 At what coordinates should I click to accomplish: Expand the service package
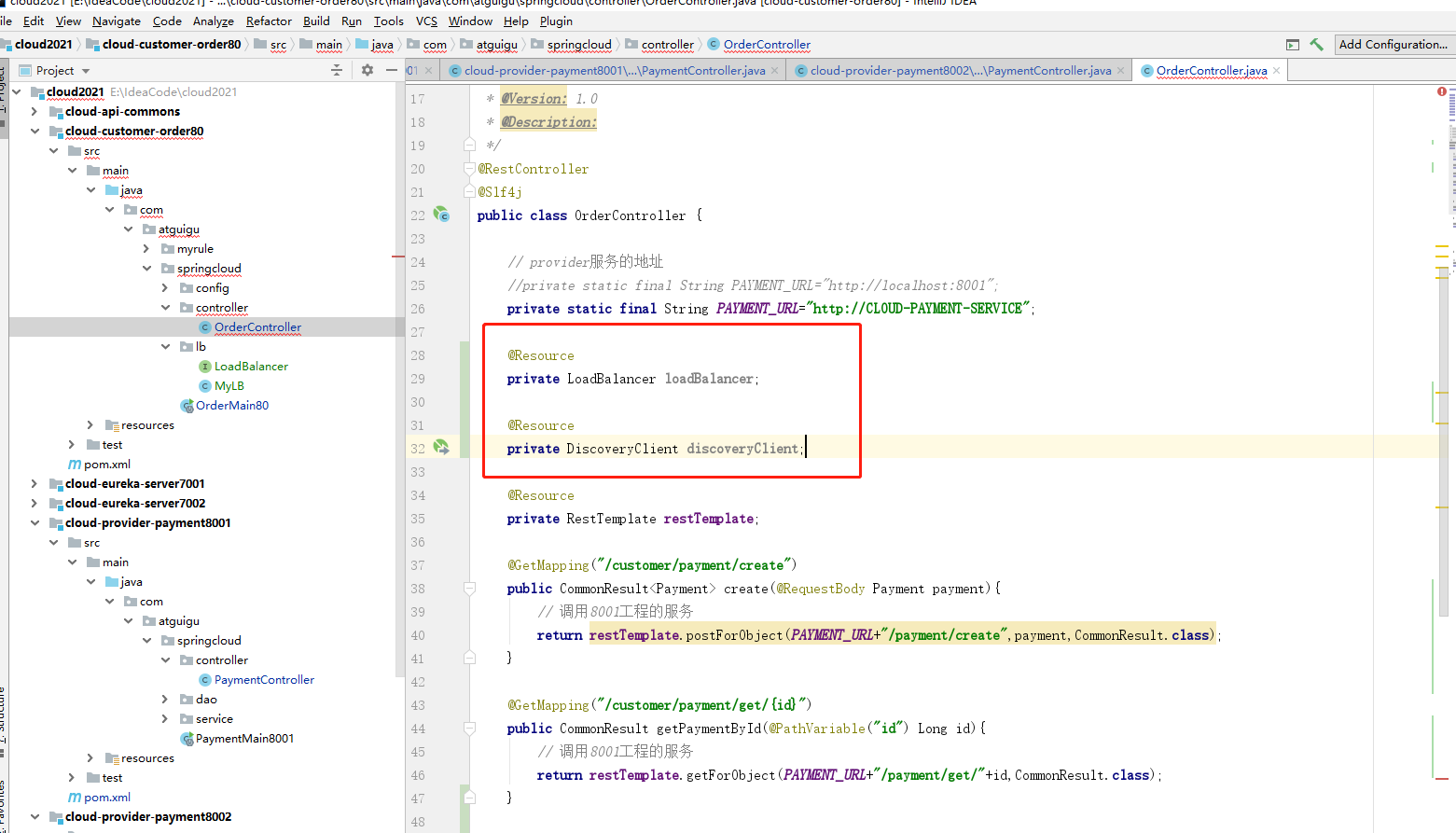(x=165, y=719)
